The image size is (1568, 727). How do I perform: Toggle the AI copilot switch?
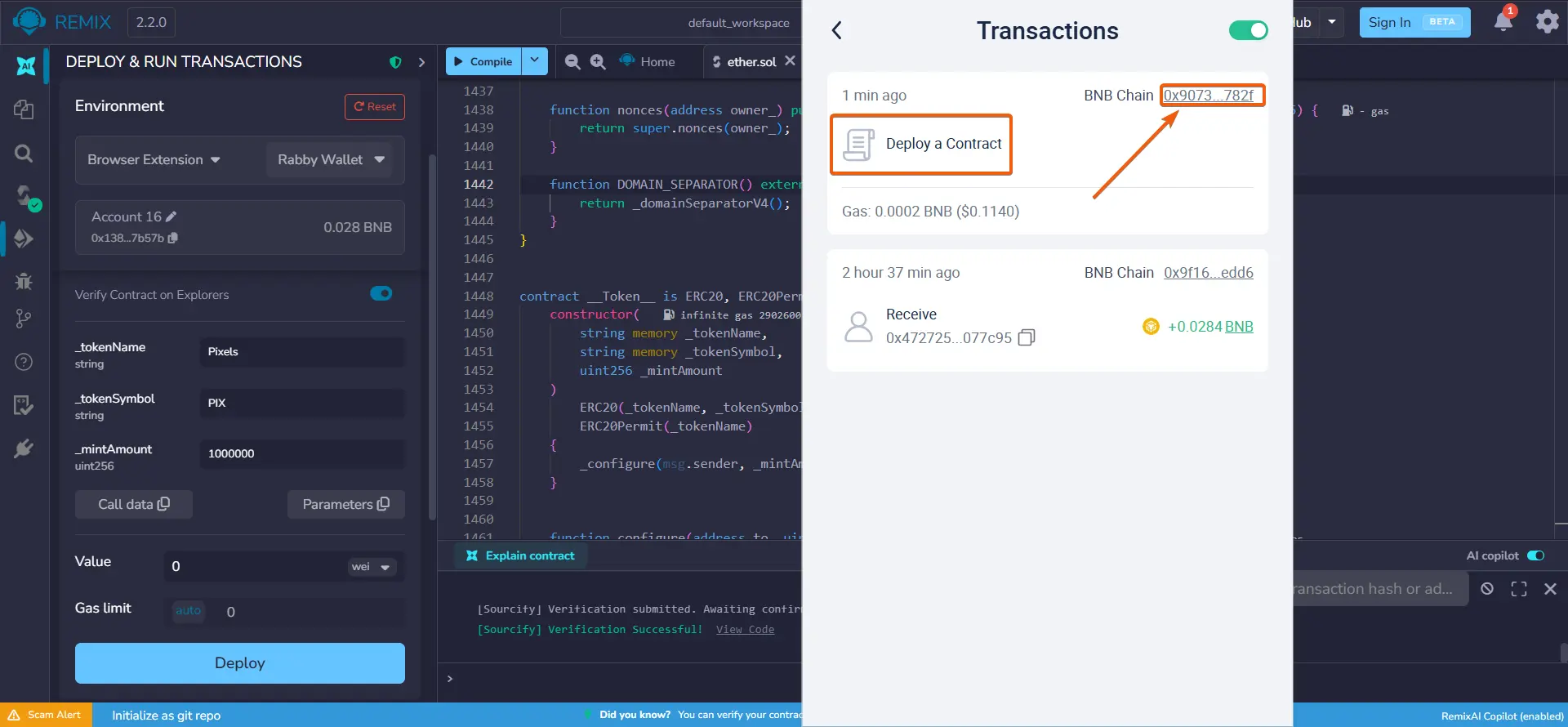1535,555
